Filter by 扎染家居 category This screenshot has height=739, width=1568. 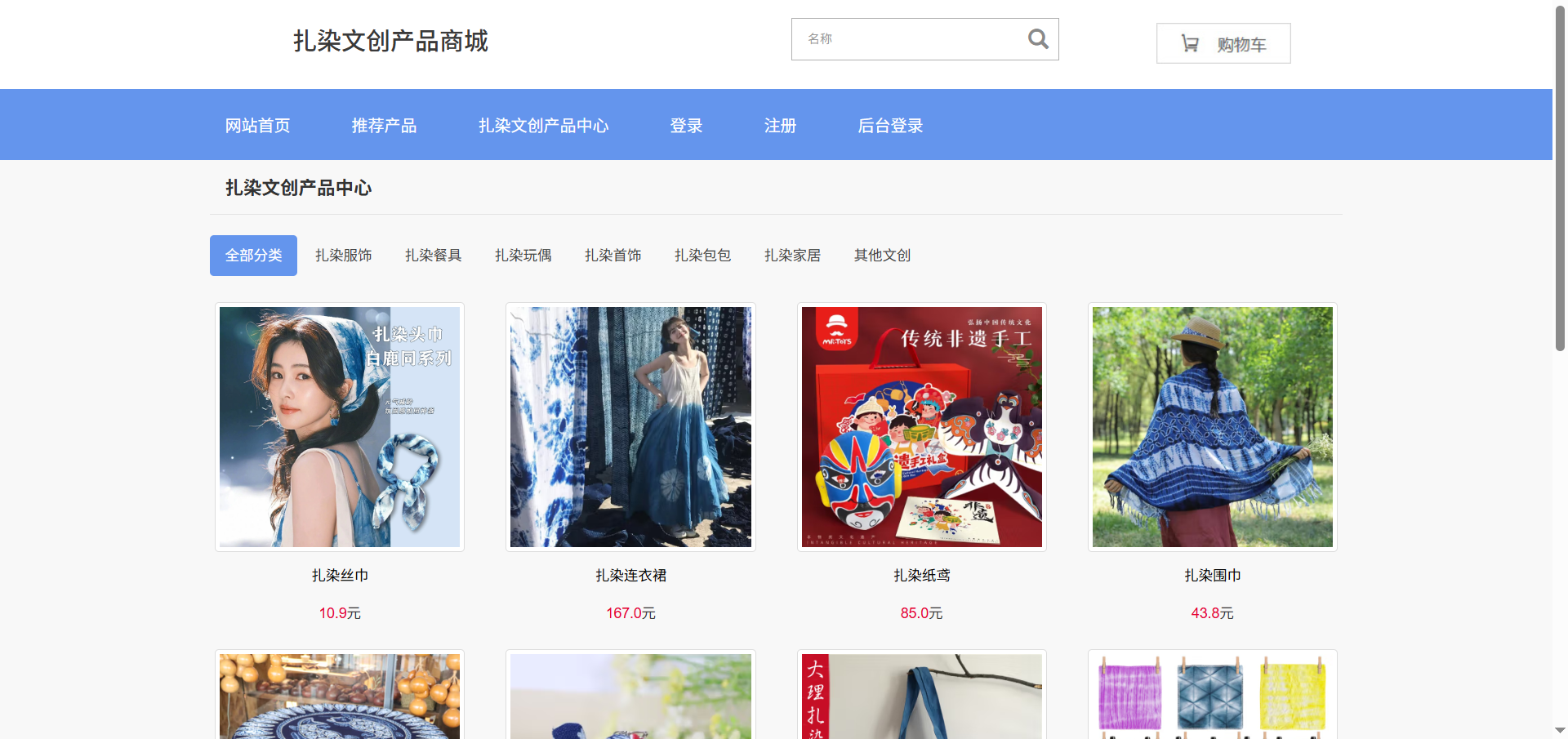click(792, 256)
